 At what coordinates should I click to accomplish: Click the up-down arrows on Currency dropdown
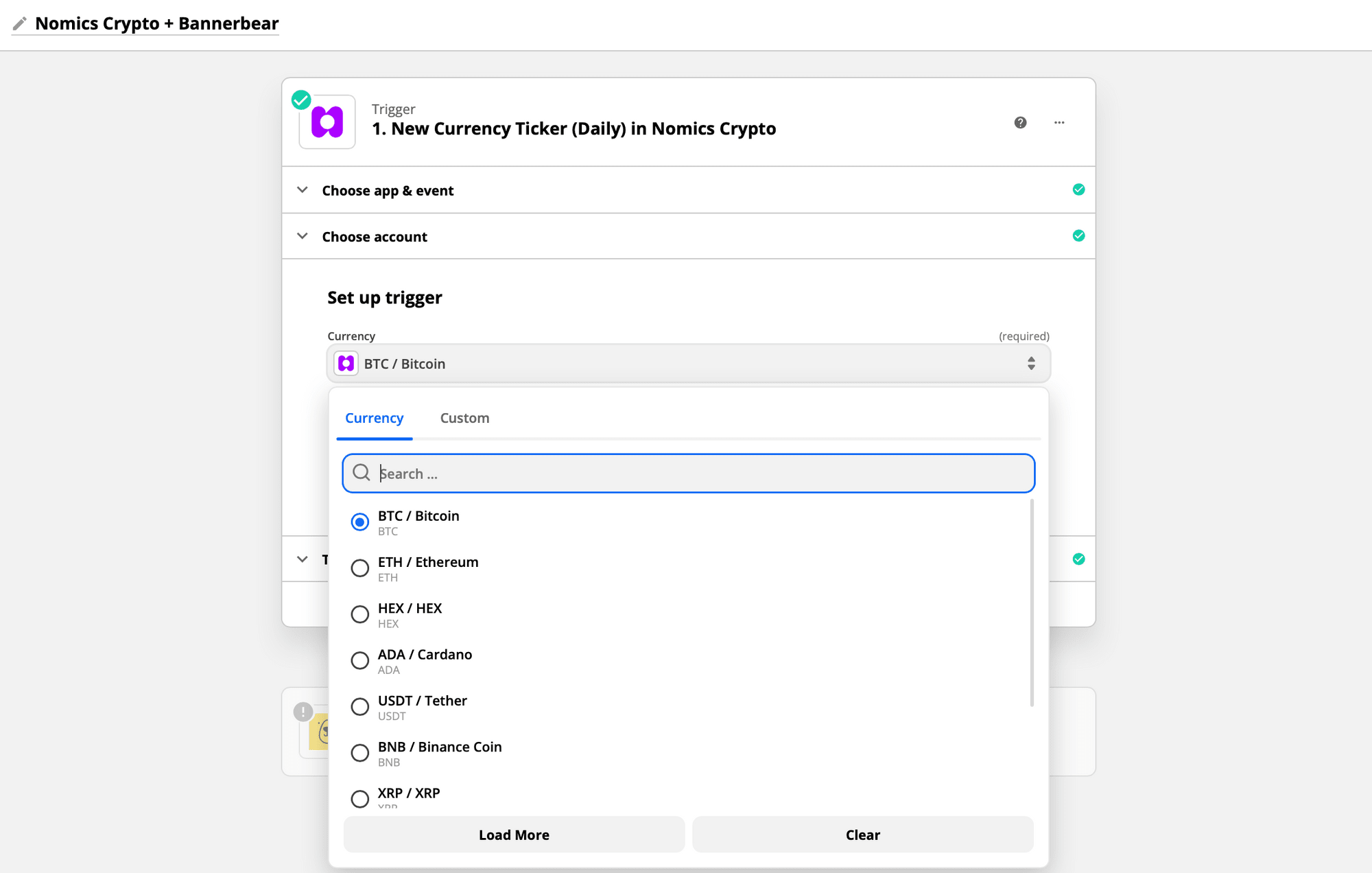tap(1031, 363)
